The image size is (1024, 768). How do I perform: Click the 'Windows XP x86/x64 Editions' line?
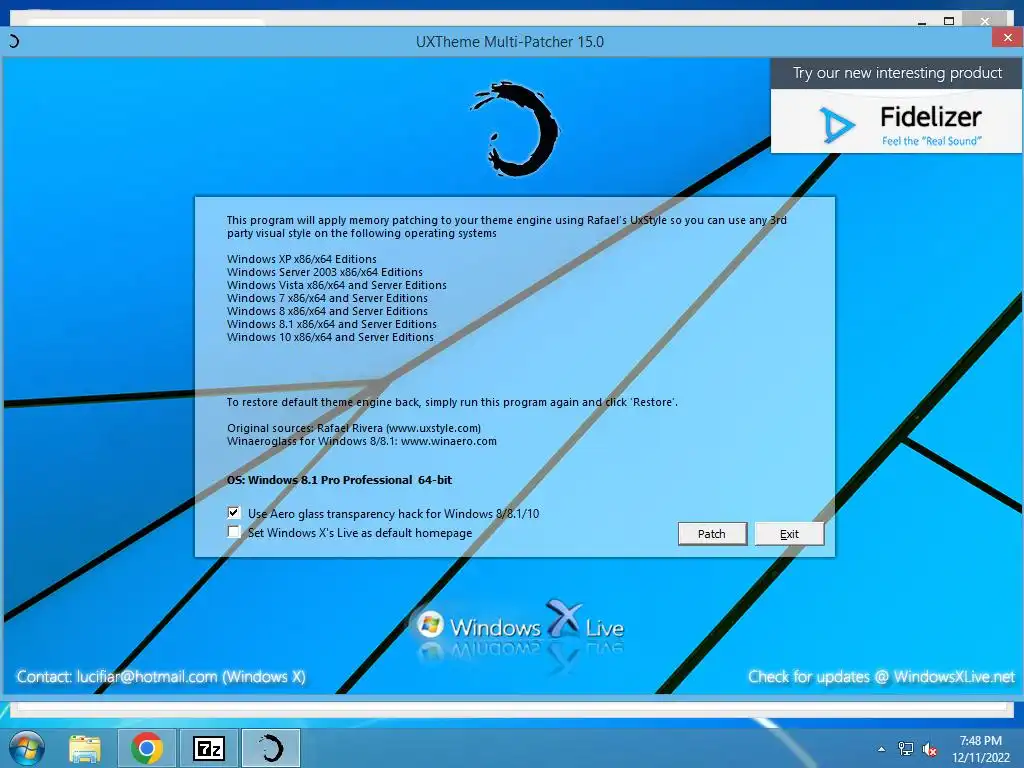point(302,259)
